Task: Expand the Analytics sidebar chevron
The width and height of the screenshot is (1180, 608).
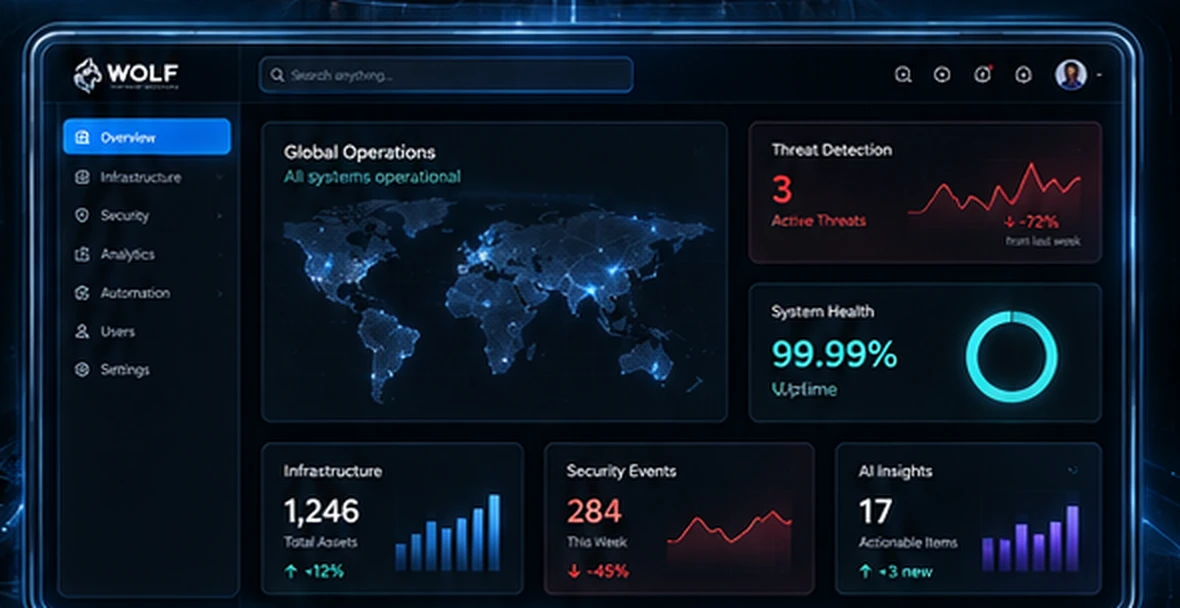Action: click(x=219, y=254)
